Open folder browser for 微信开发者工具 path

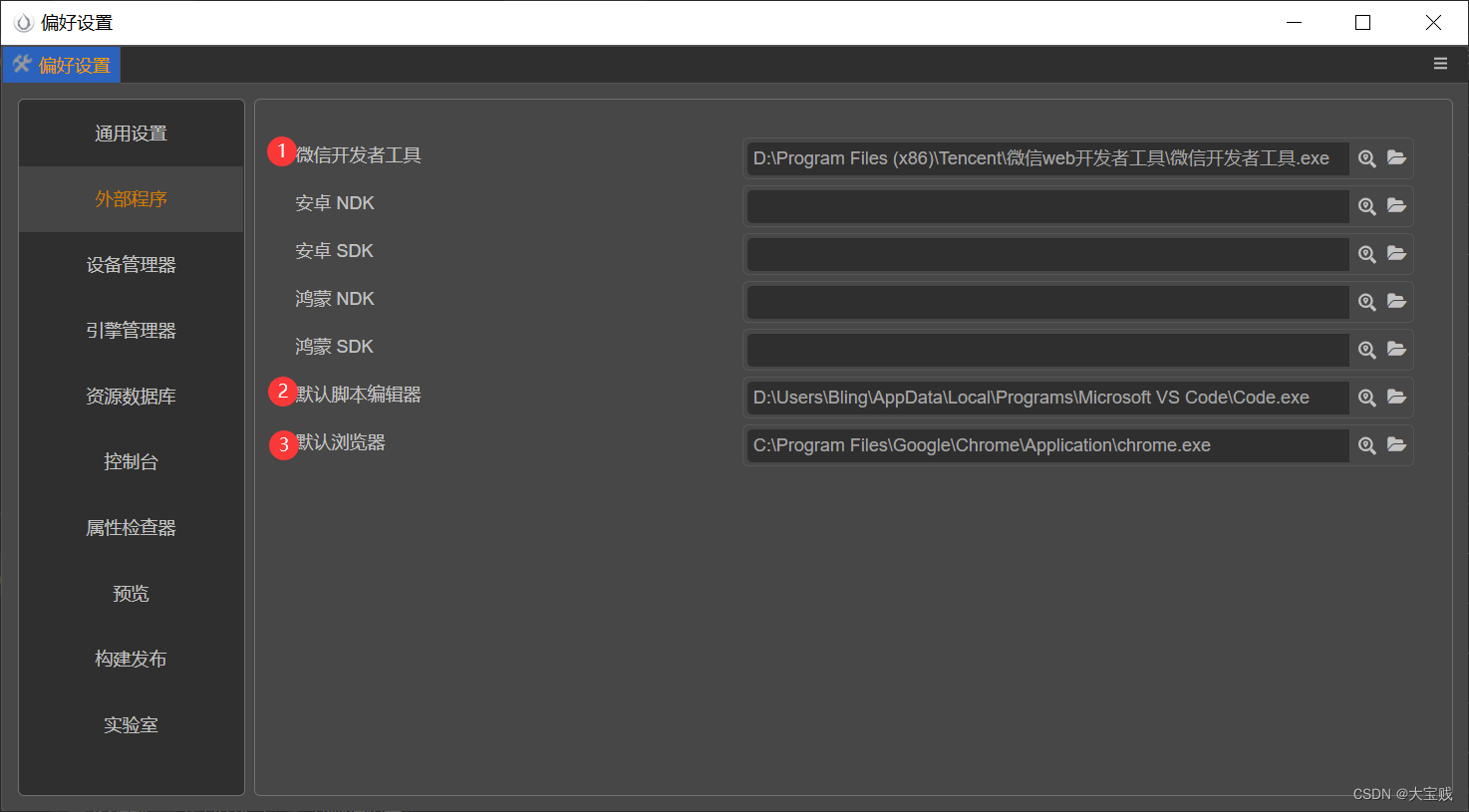click(x=1396, y=158)
